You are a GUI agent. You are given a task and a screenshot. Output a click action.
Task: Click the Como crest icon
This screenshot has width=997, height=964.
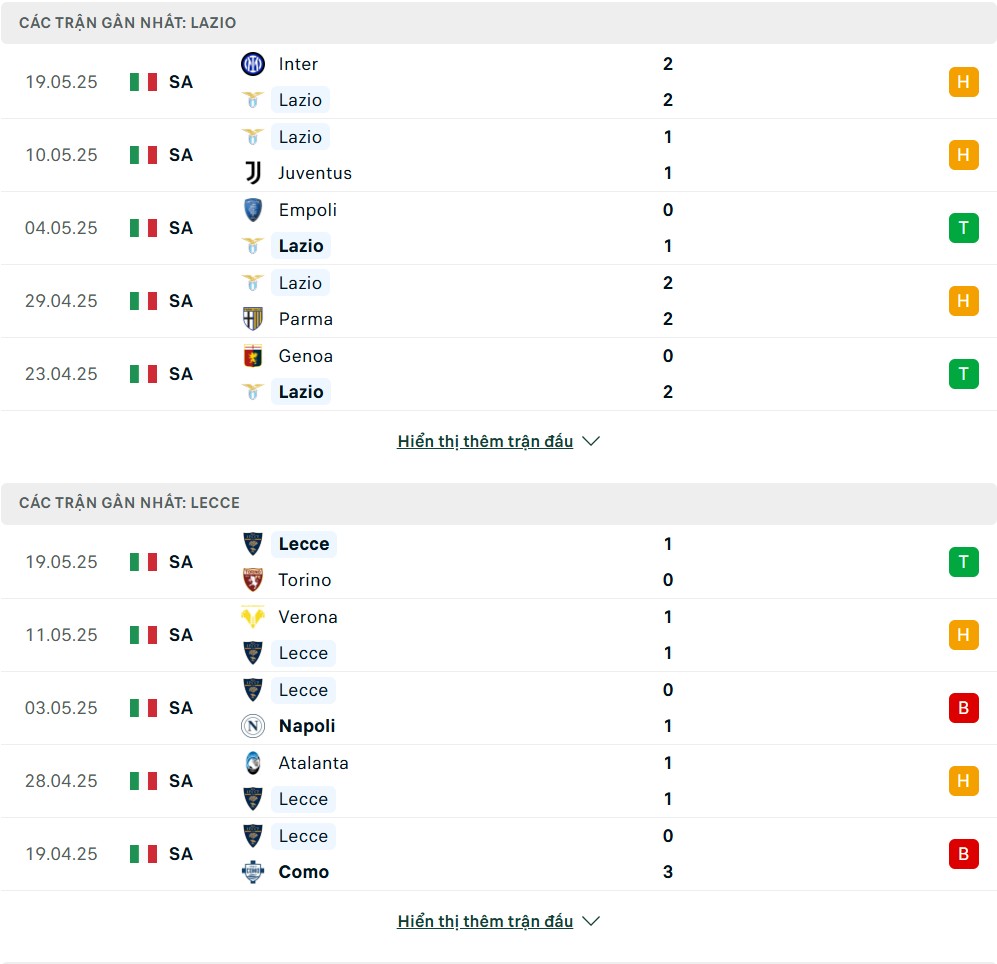(252, 872)
